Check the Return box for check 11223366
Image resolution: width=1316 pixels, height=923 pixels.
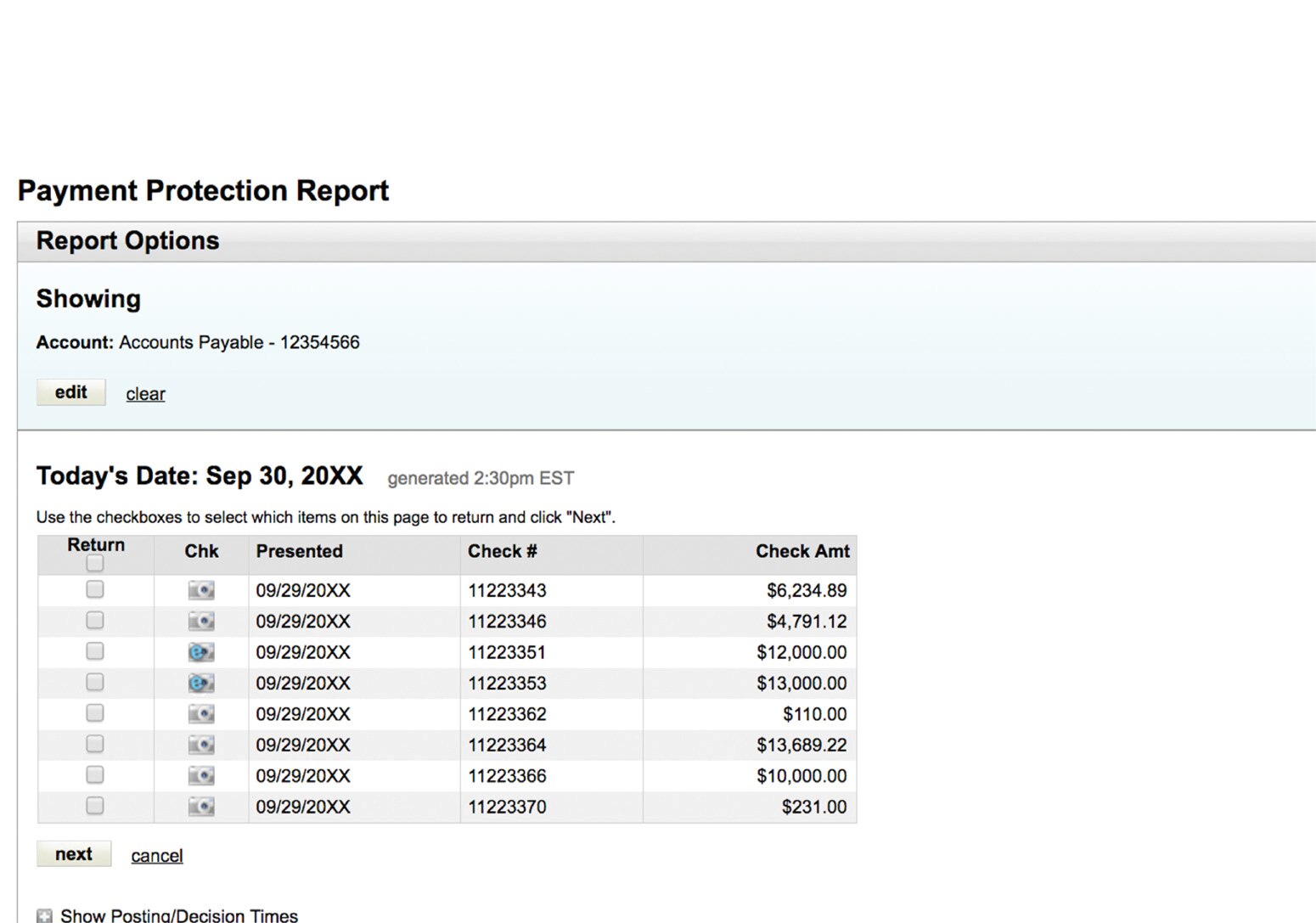(x=95, y=774)
